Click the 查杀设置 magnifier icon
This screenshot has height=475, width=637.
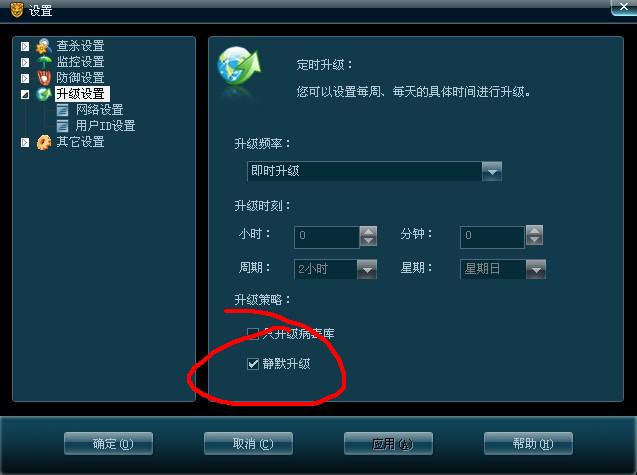tap(44, 46)
